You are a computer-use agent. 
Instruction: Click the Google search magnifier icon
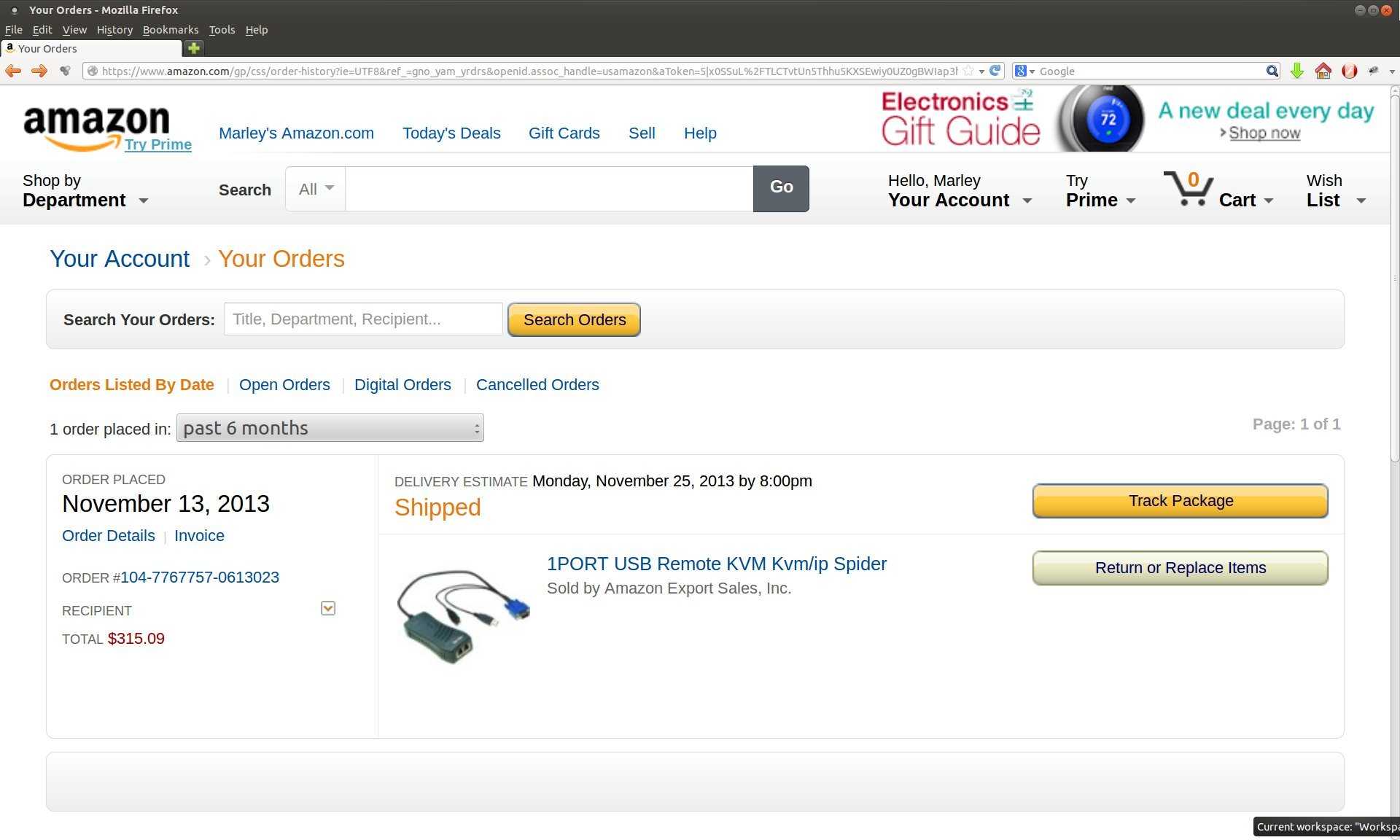coord(1272,71)
